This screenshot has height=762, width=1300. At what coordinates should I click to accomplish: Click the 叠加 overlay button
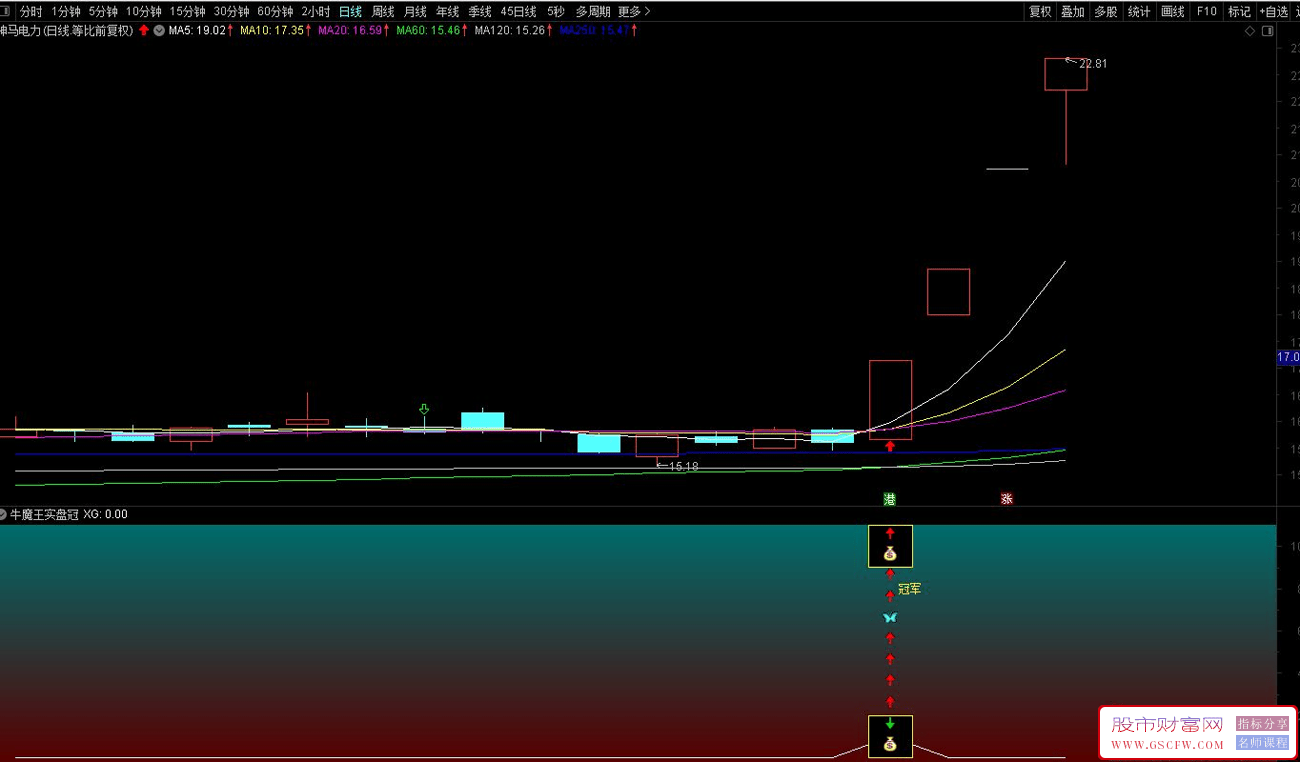pos(1073,12)
